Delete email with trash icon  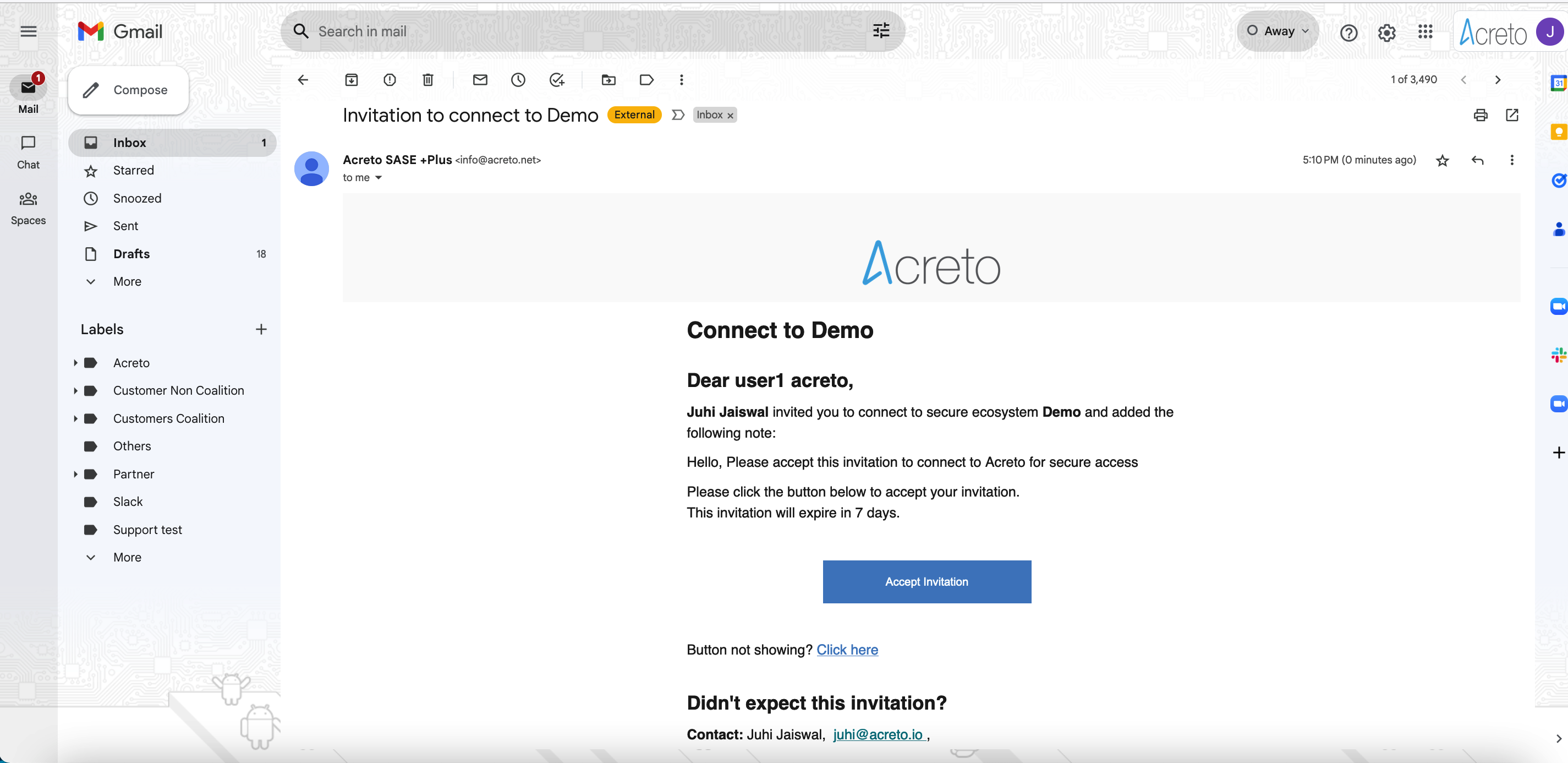tap(428, 80)
